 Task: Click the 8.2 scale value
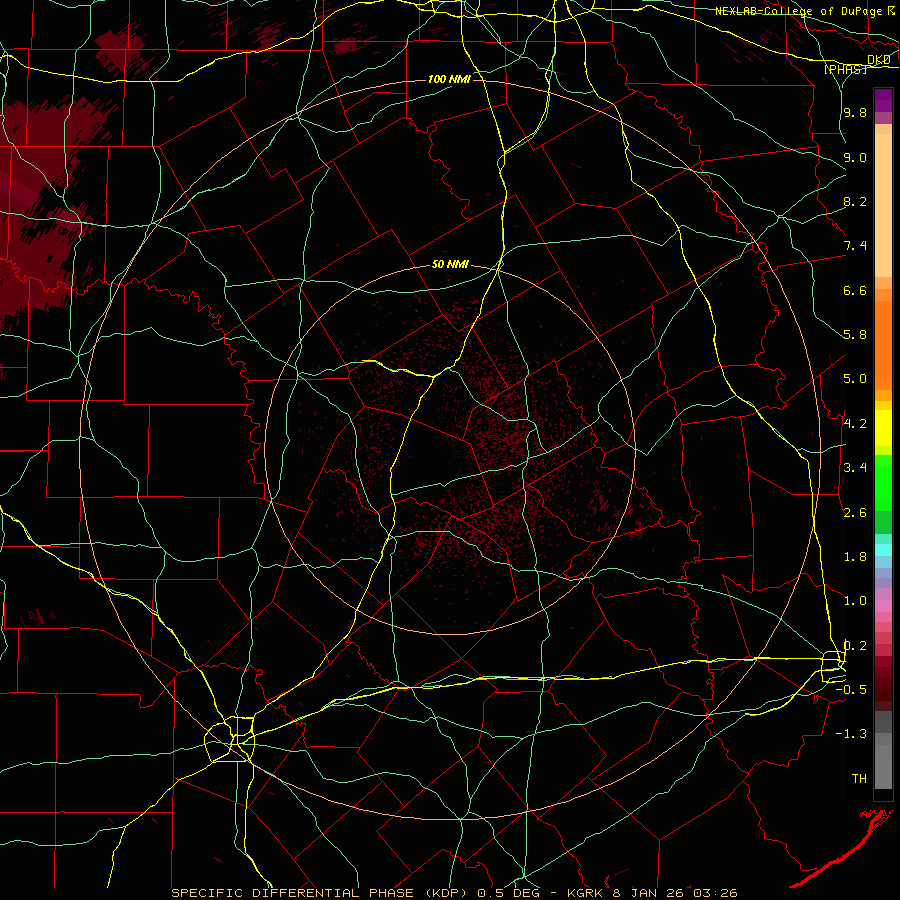click(x=855, y=201)
